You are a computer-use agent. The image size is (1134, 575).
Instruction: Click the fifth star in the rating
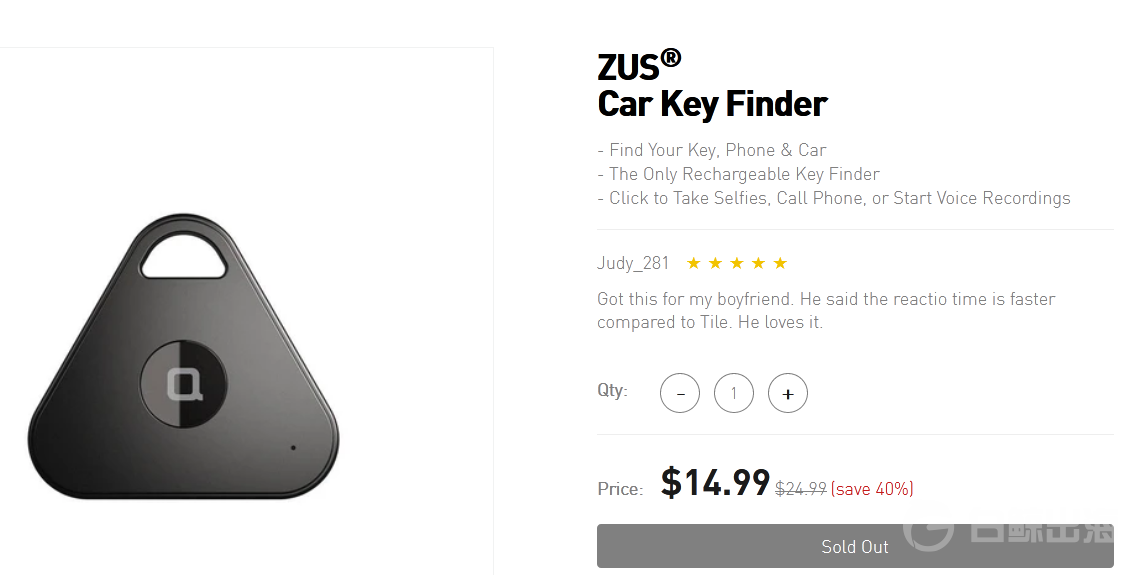[x=780, y=263]
